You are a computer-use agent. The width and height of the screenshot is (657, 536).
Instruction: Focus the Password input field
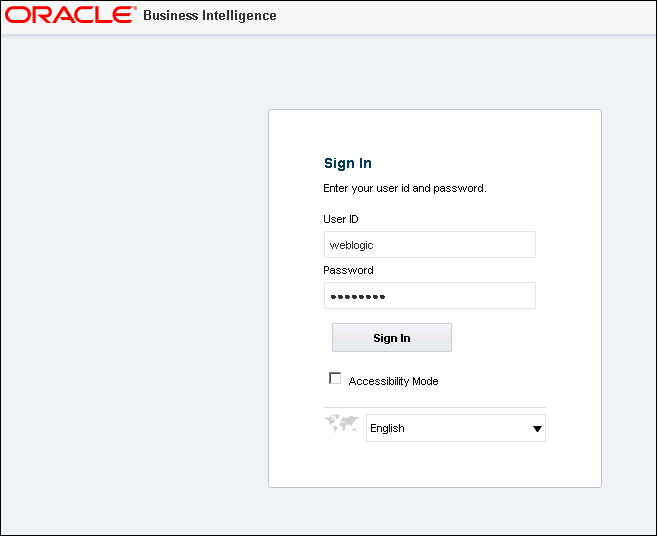pyautogui.click(x=429, y=296)
